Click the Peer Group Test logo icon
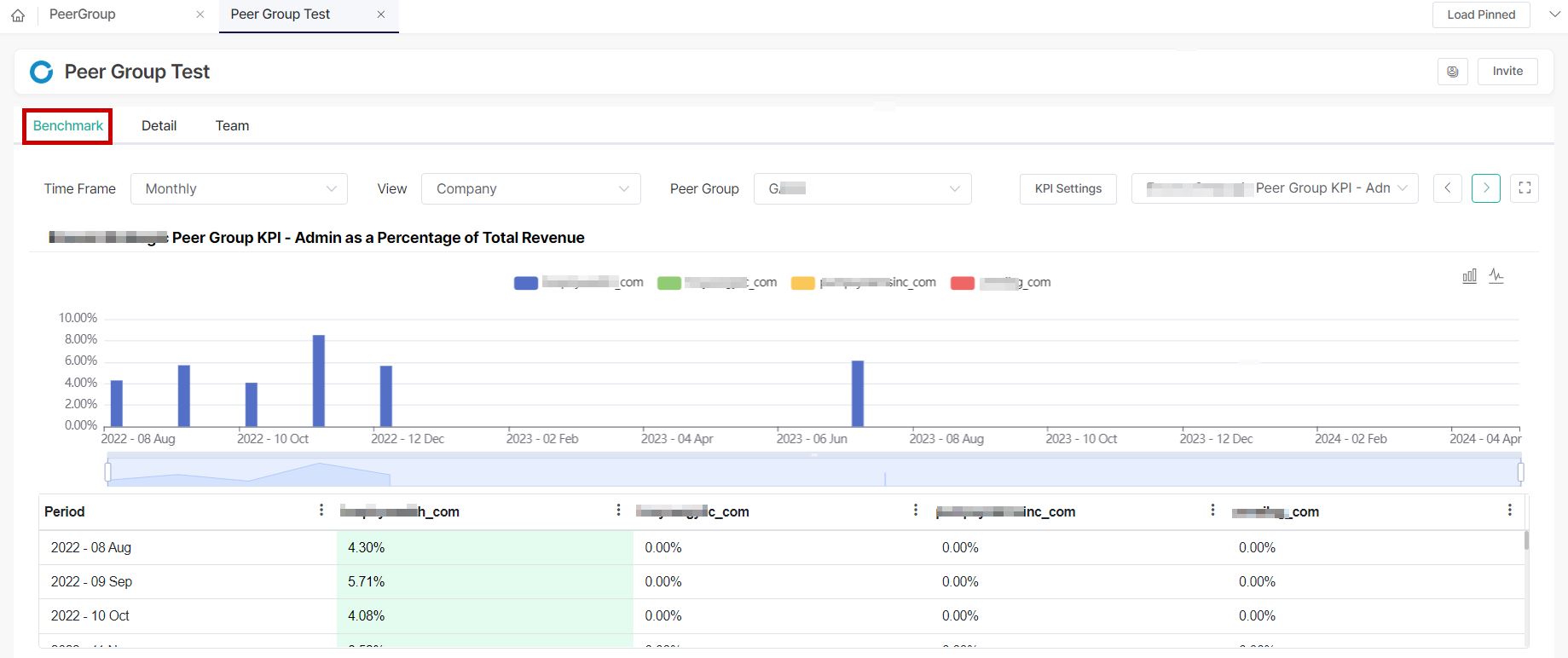 tap(41, 72)
